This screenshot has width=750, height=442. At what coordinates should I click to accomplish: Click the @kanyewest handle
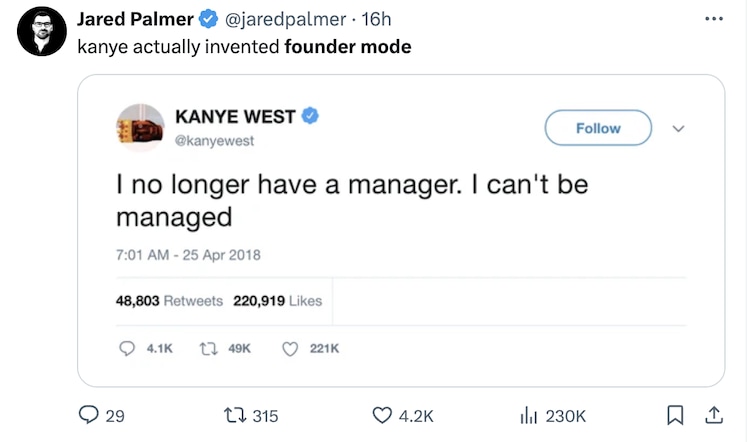click(x=215, y=141)
